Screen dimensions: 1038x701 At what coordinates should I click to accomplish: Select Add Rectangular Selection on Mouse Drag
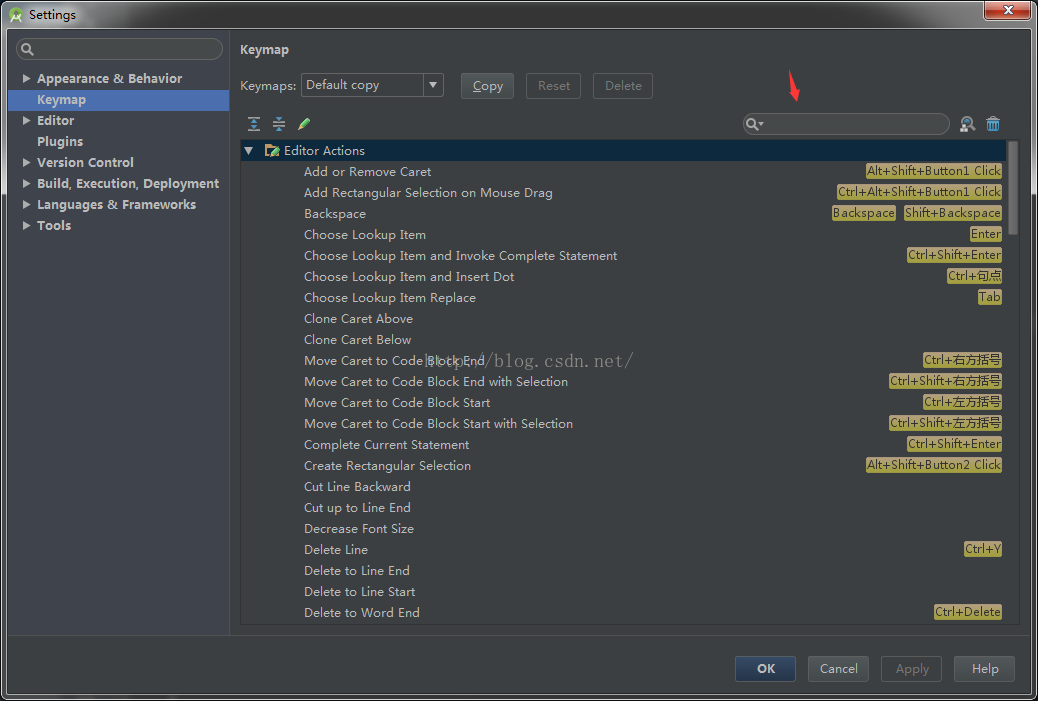pyautogui.click(x=623, y=193)
